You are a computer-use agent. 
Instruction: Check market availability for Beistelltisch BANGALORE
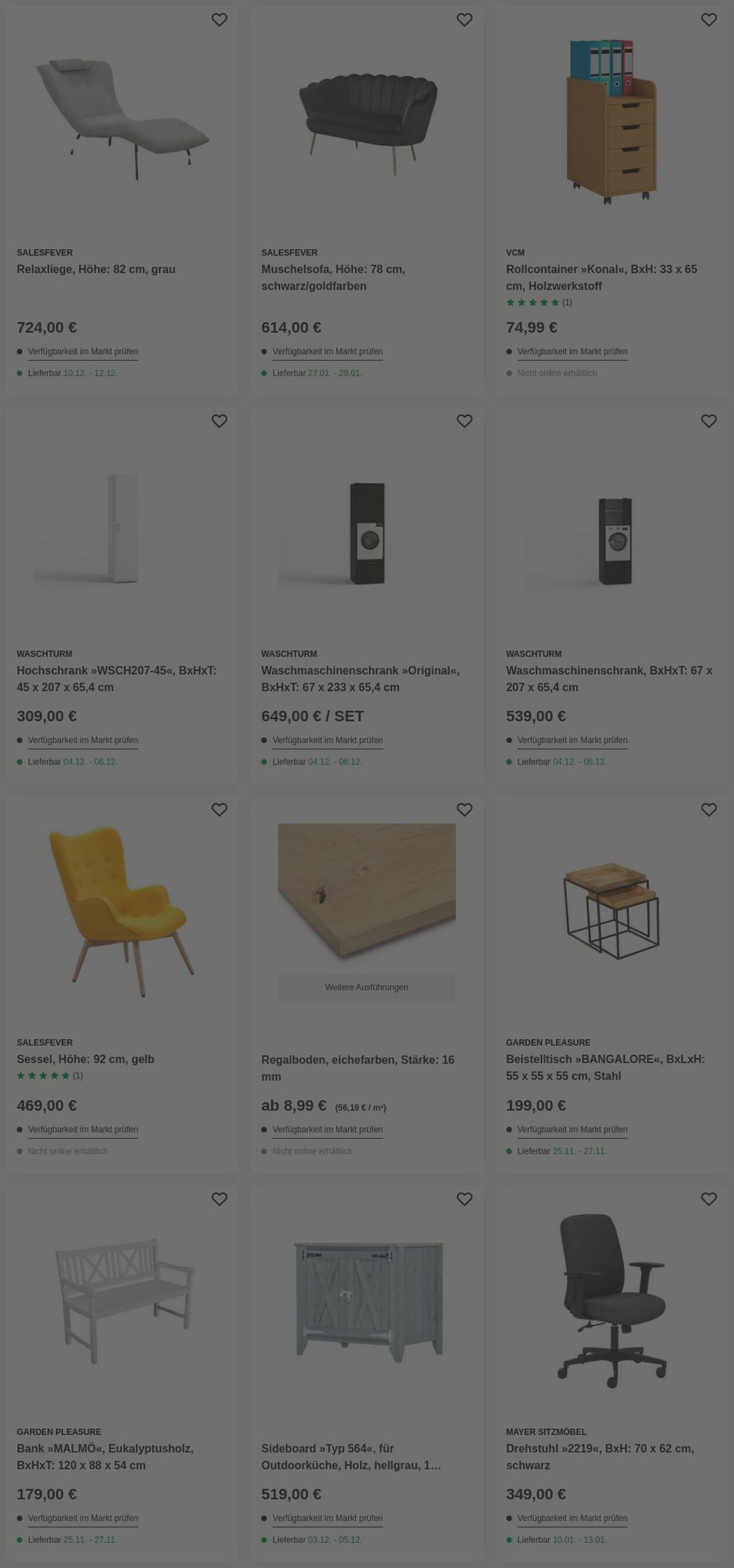click(x=572, y=1129)
